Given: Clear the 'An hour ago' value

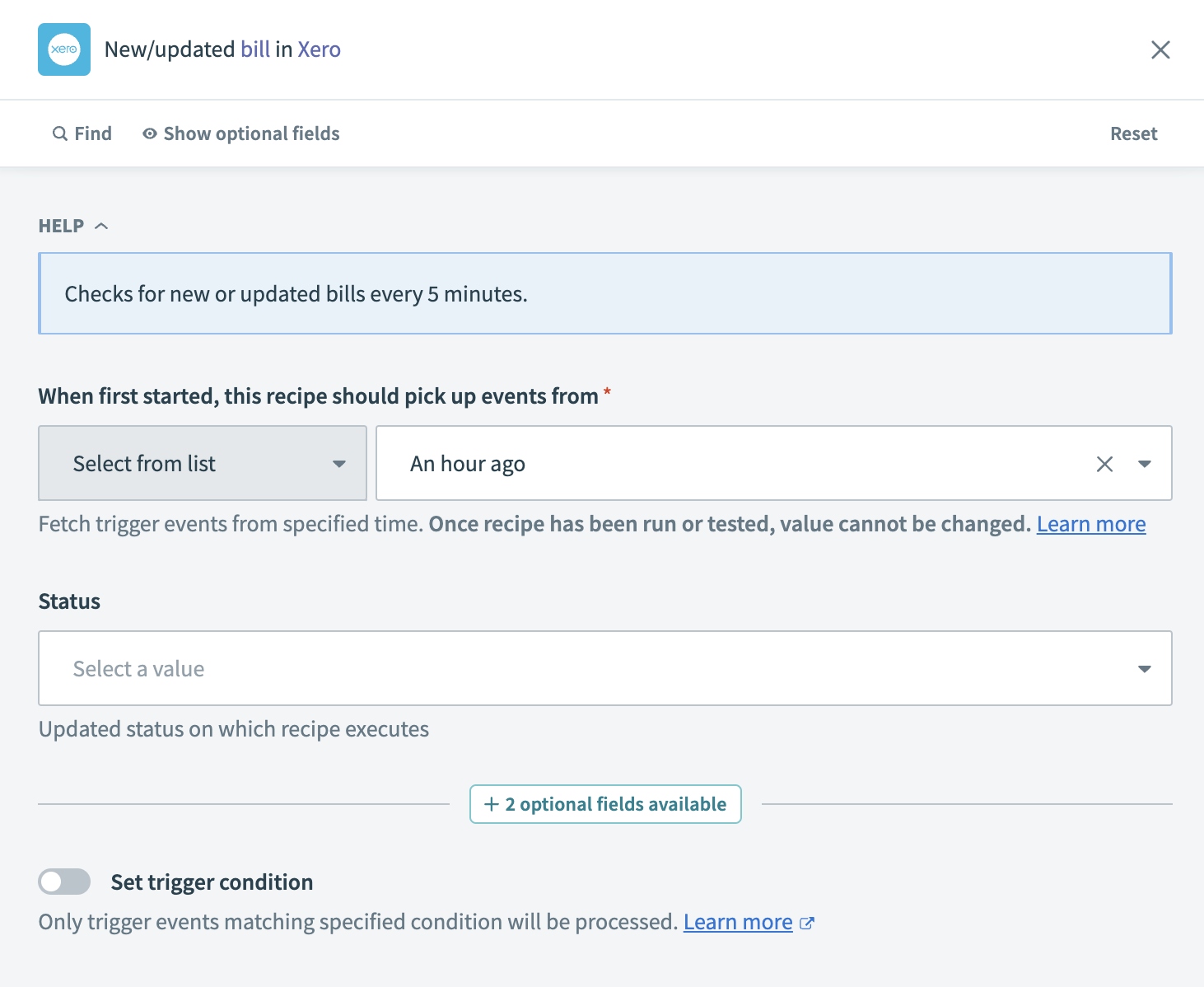Looking at the screenshot, I should click(x=1104, y=464).
